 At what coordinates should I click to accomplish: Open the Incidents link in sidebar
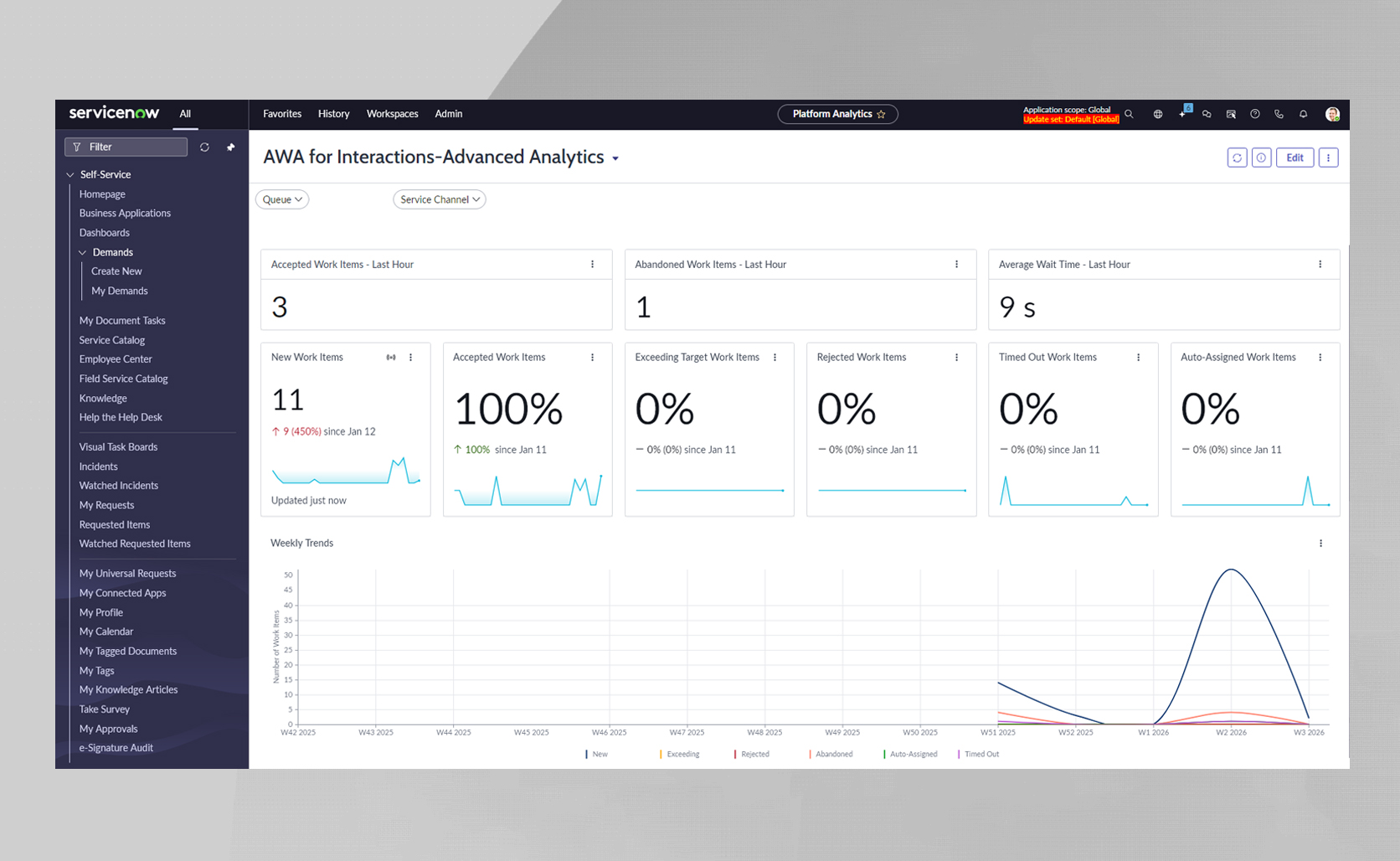pos(98,467)
